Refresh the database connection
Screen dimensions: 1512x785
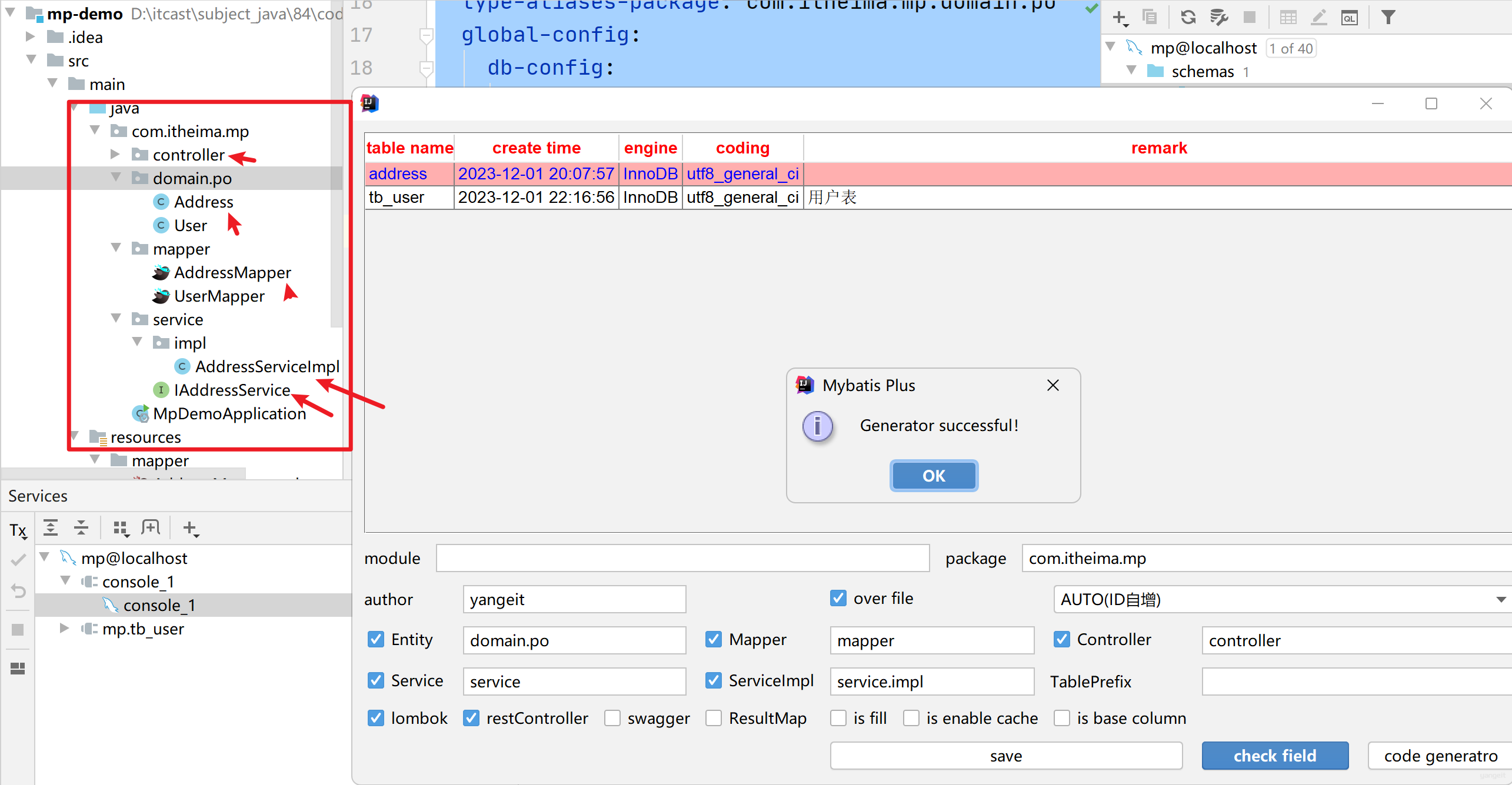click(1188, 17)
